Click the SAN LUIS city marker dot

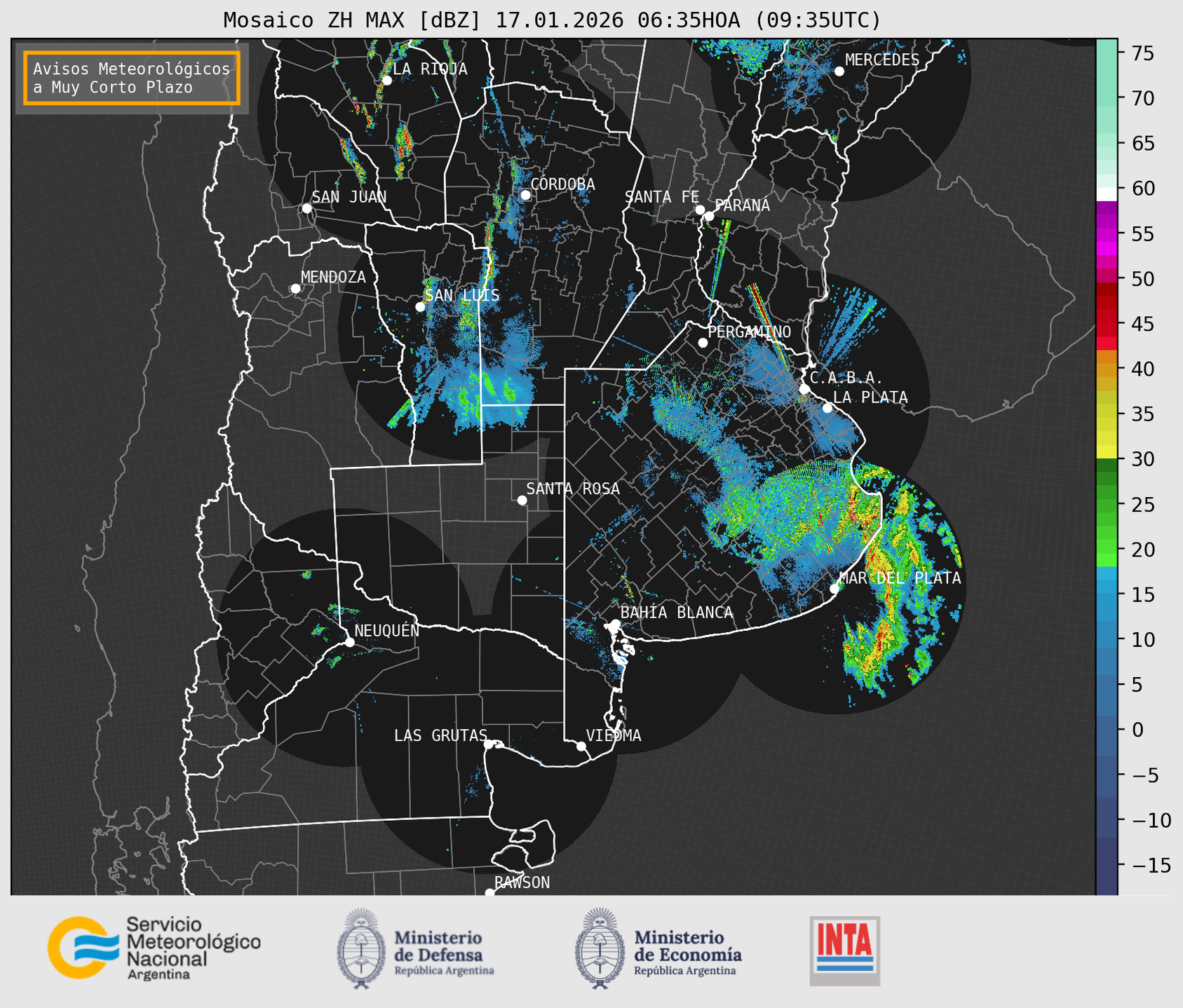click(x=420, y=307)
